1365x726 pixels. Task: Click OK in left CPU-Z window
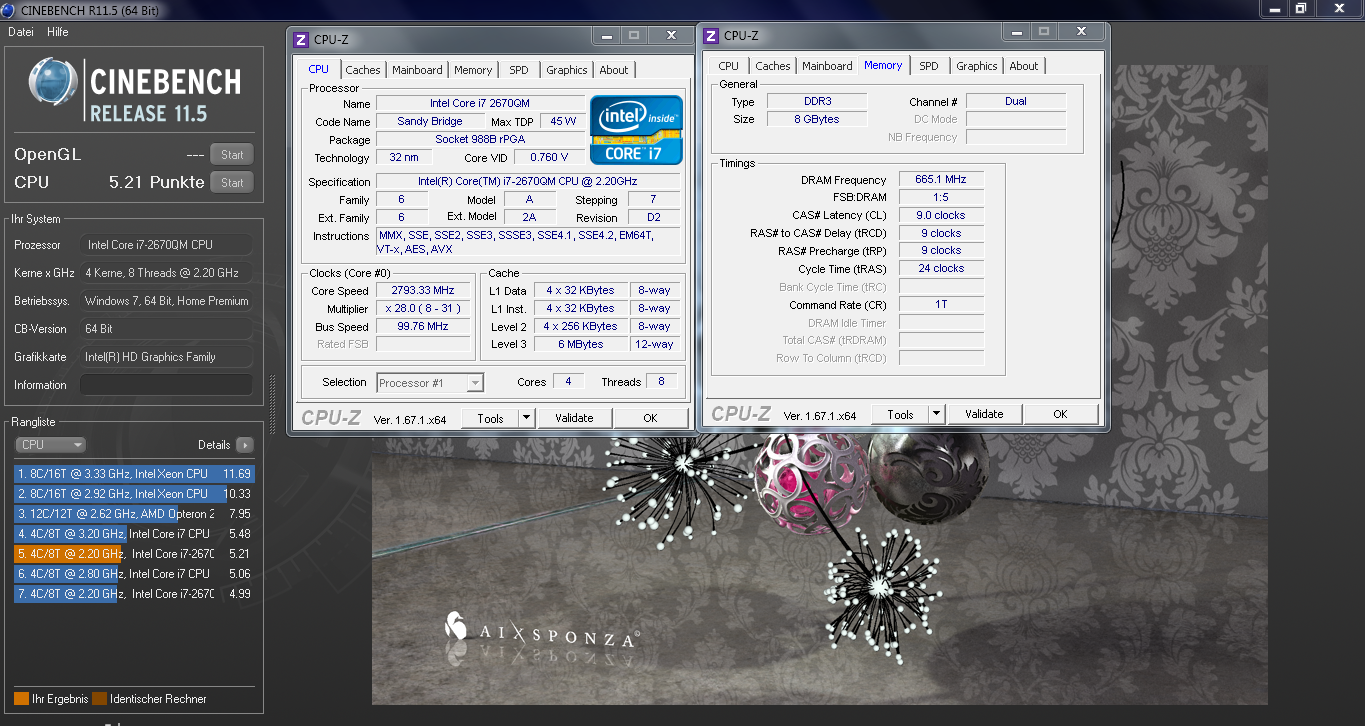(651, 418)
